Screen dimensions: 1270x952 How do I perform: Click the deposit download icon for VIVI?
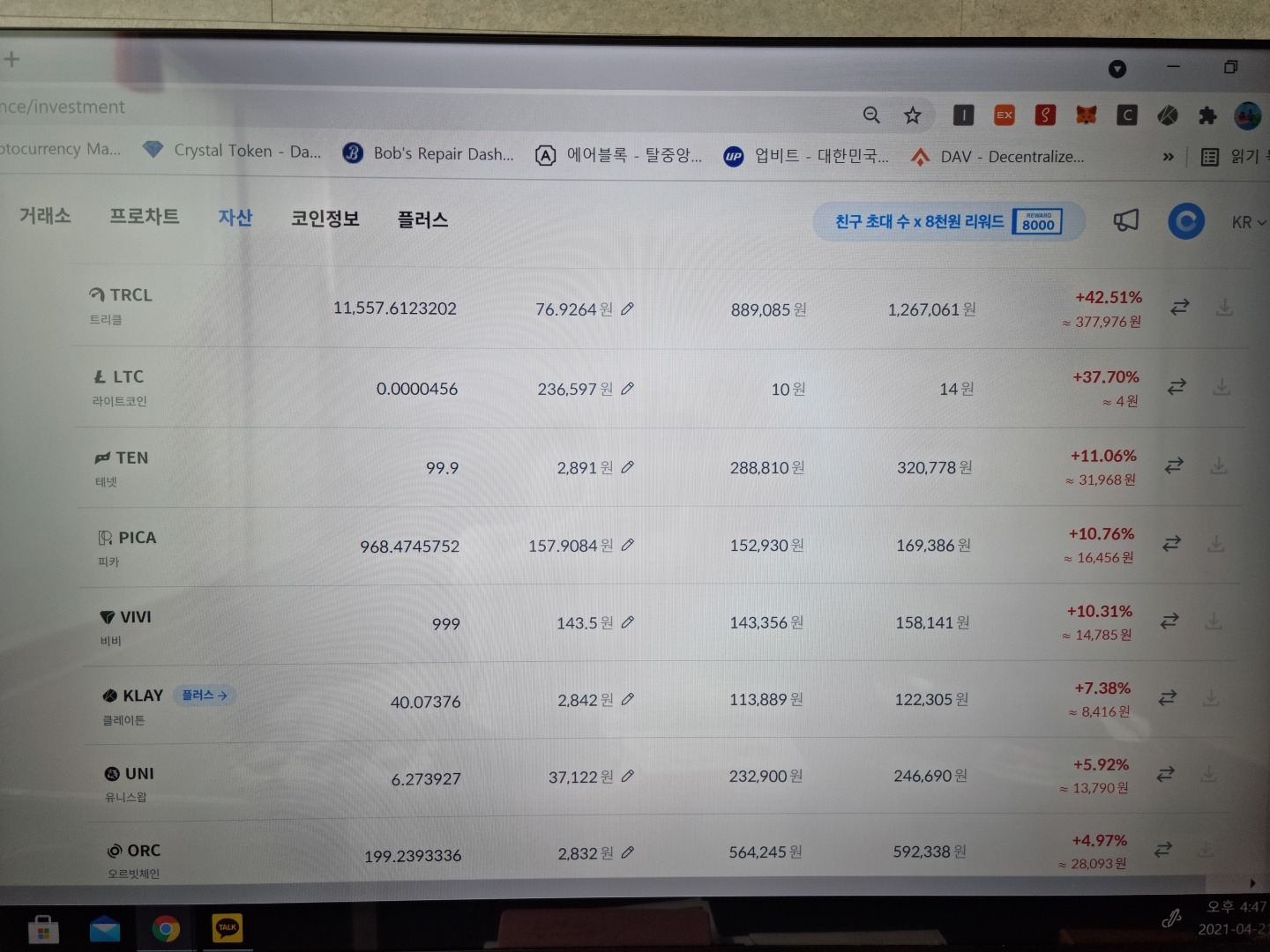[x=1214, y=621]
